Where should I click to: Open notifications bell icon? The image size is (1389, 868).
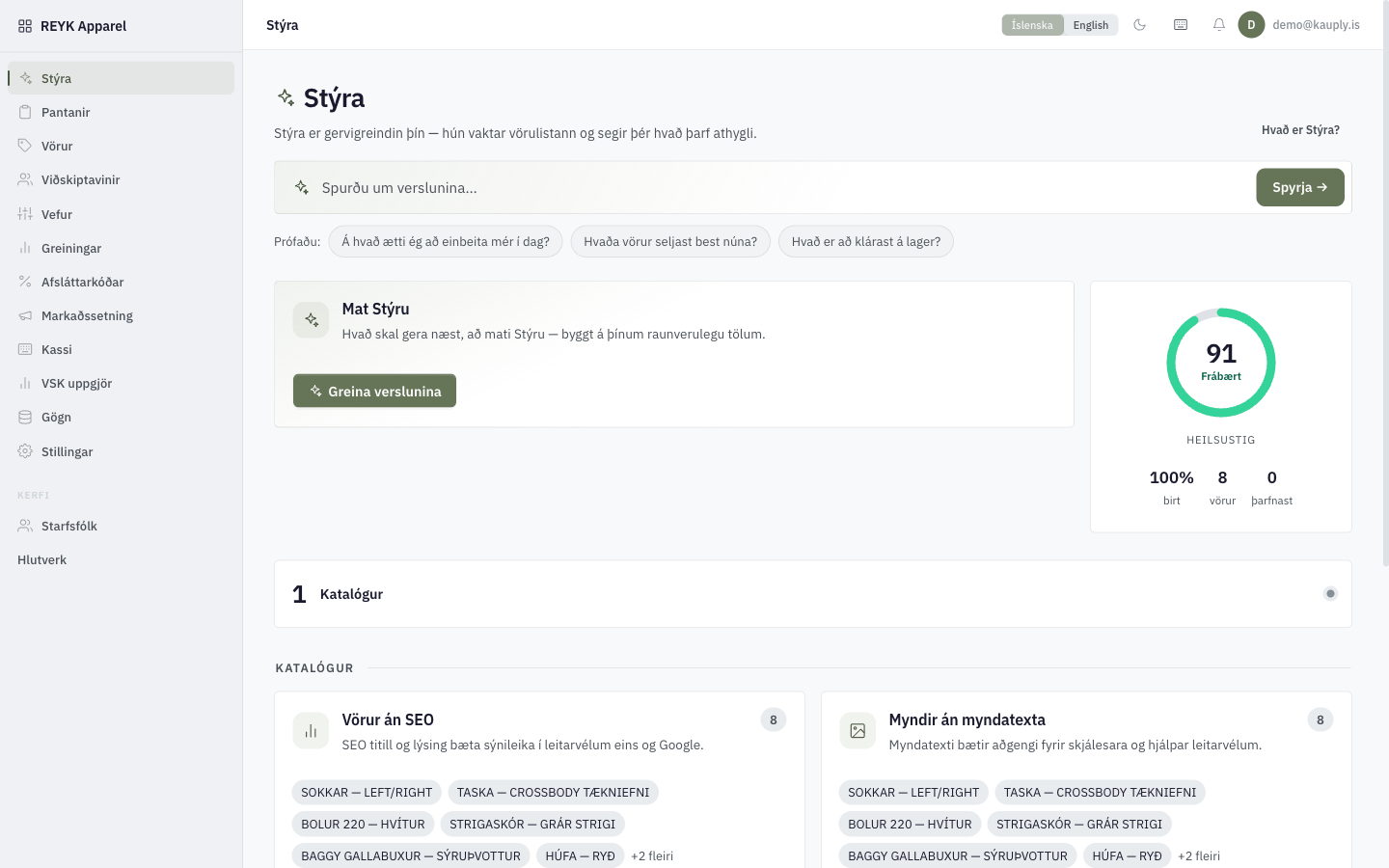pos(1219,25)
